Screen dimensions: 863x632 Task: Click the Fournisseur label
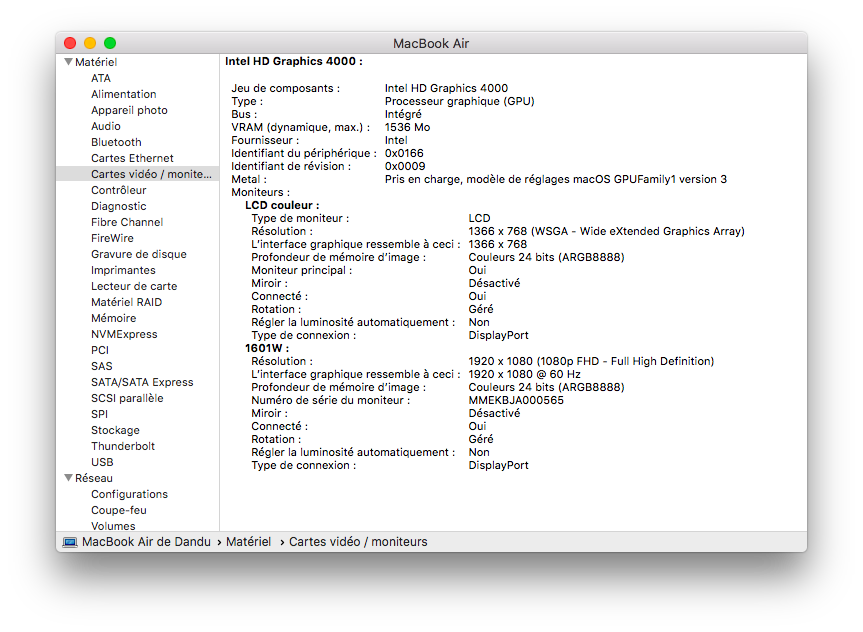[x=265, y=140]
